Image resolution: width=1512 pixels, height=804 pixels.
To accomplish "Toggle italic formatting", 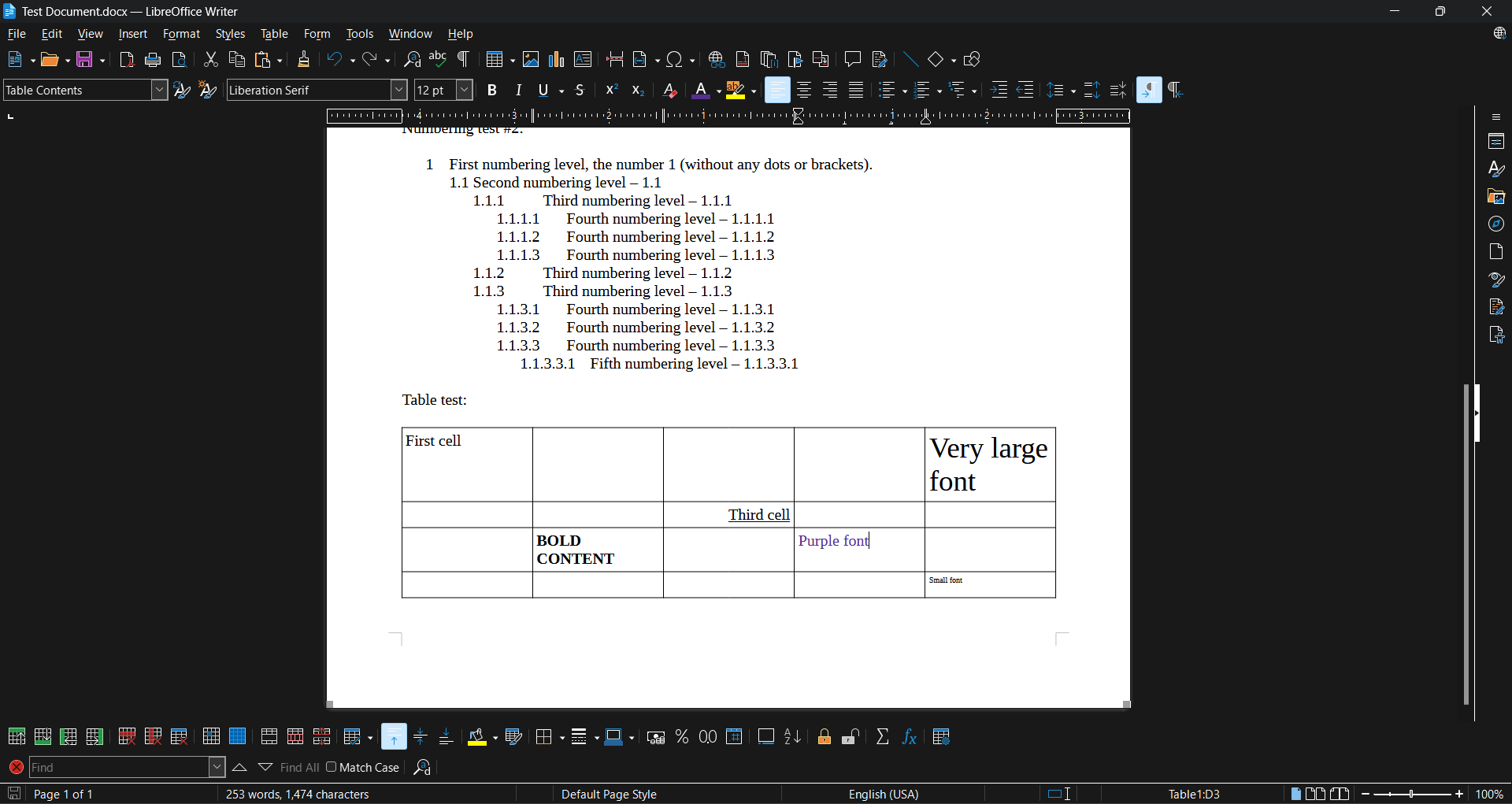I will (x=518, y=91).
